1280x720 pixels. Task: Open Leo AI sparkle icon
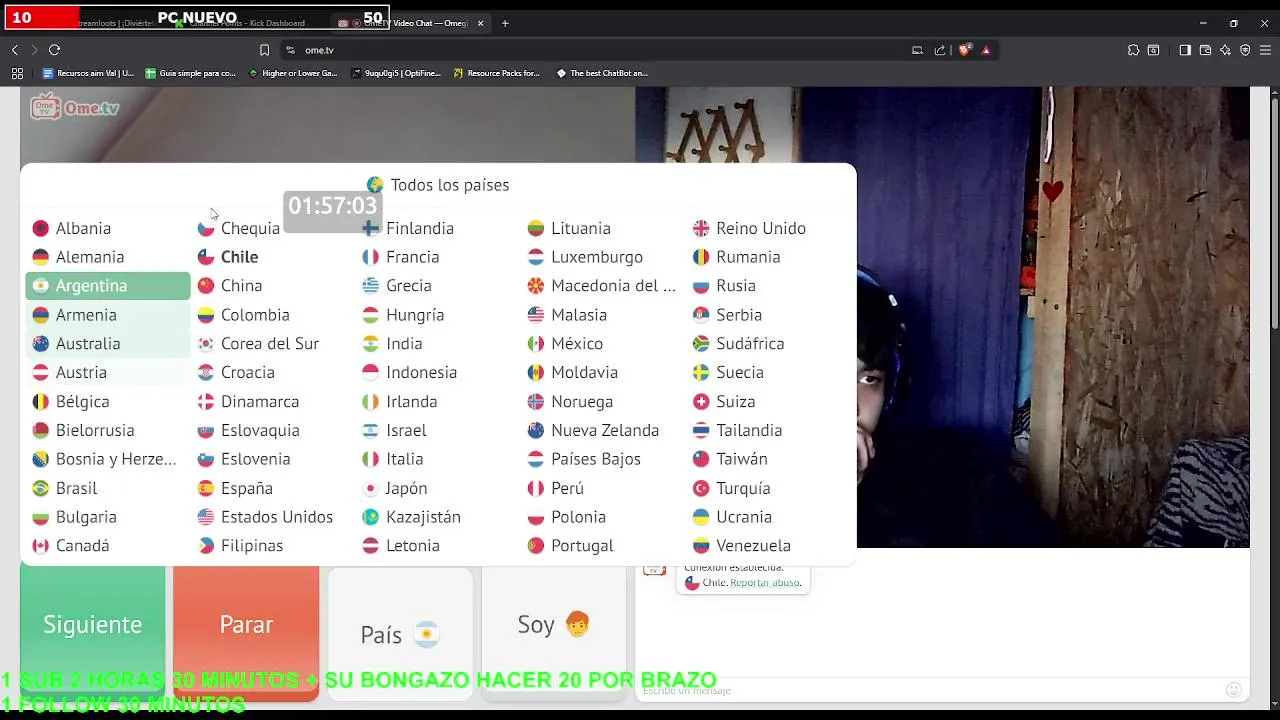point(1225,50)
